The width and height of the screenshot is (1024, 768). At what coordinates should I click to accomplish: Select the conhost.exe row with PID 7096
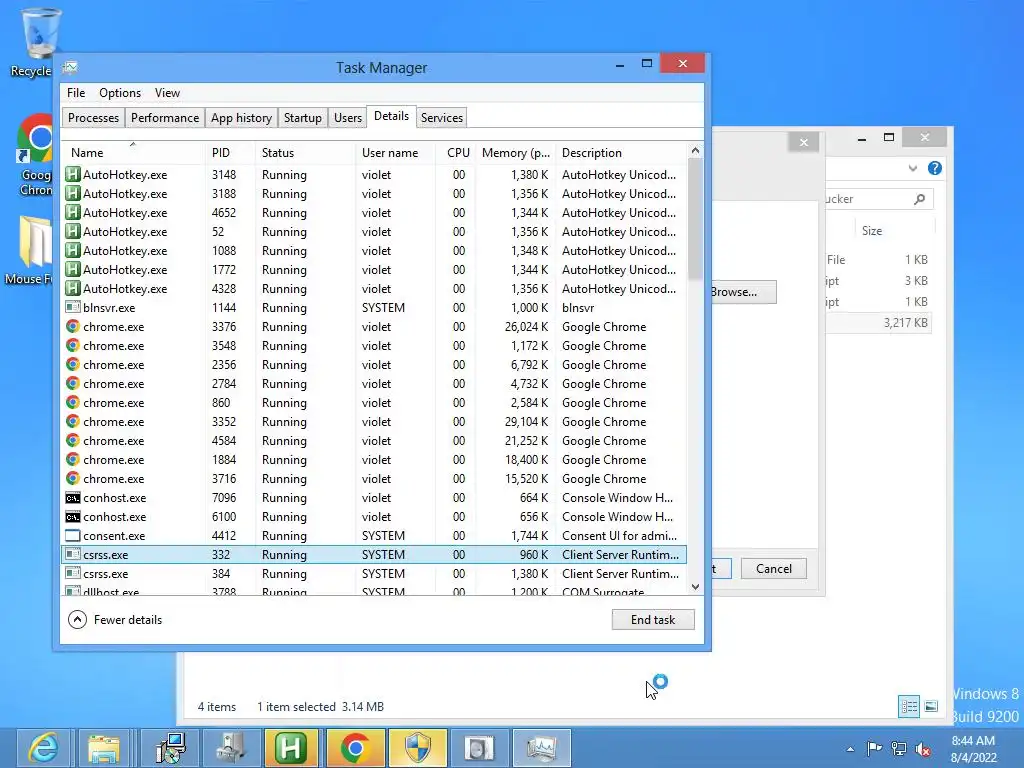[x=375, y=498]
